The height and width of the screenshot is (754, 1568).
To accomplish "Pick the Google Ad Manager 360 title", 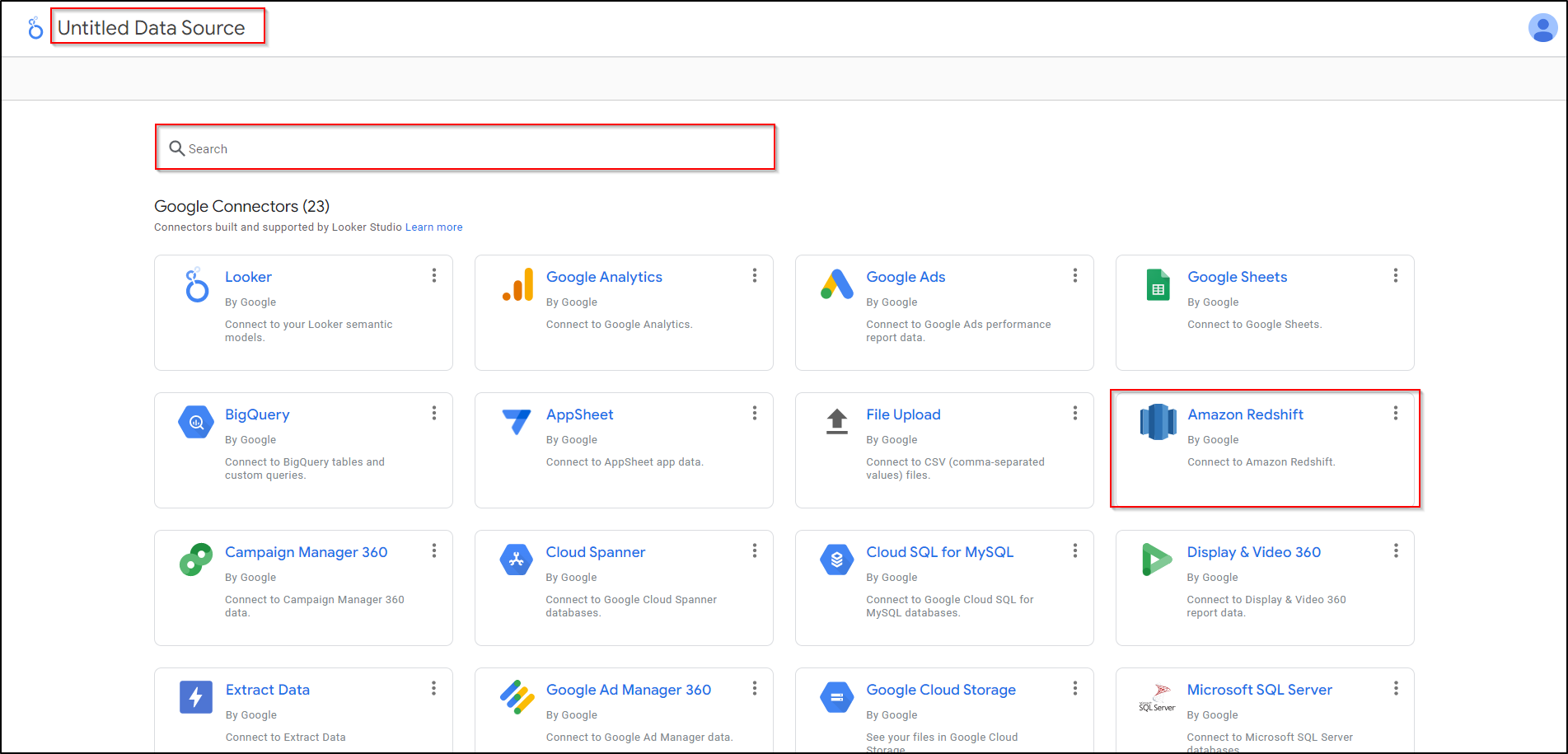I will click(629, 690).
